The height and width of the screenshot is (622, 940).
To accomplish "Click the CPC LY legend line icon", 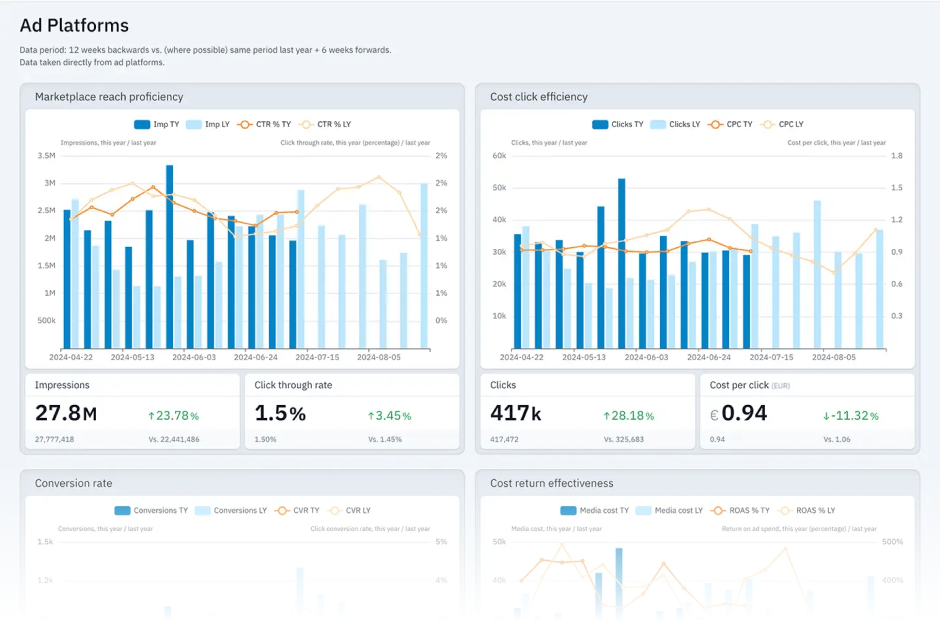I will 767,124.
